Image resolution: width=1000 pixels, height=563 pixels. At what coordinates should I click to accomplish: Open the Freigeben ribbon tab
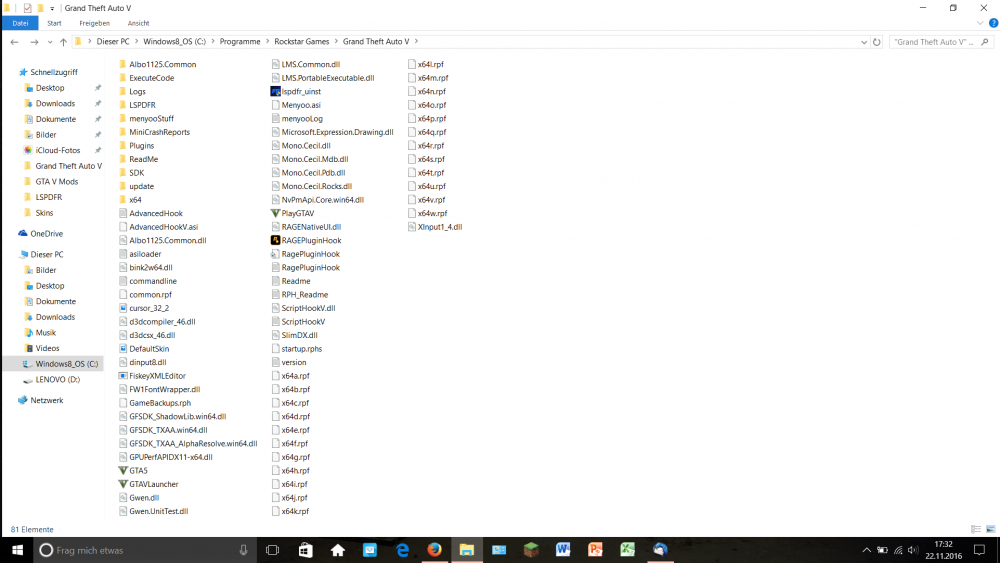pyautogui.click(x=94, y=23)
